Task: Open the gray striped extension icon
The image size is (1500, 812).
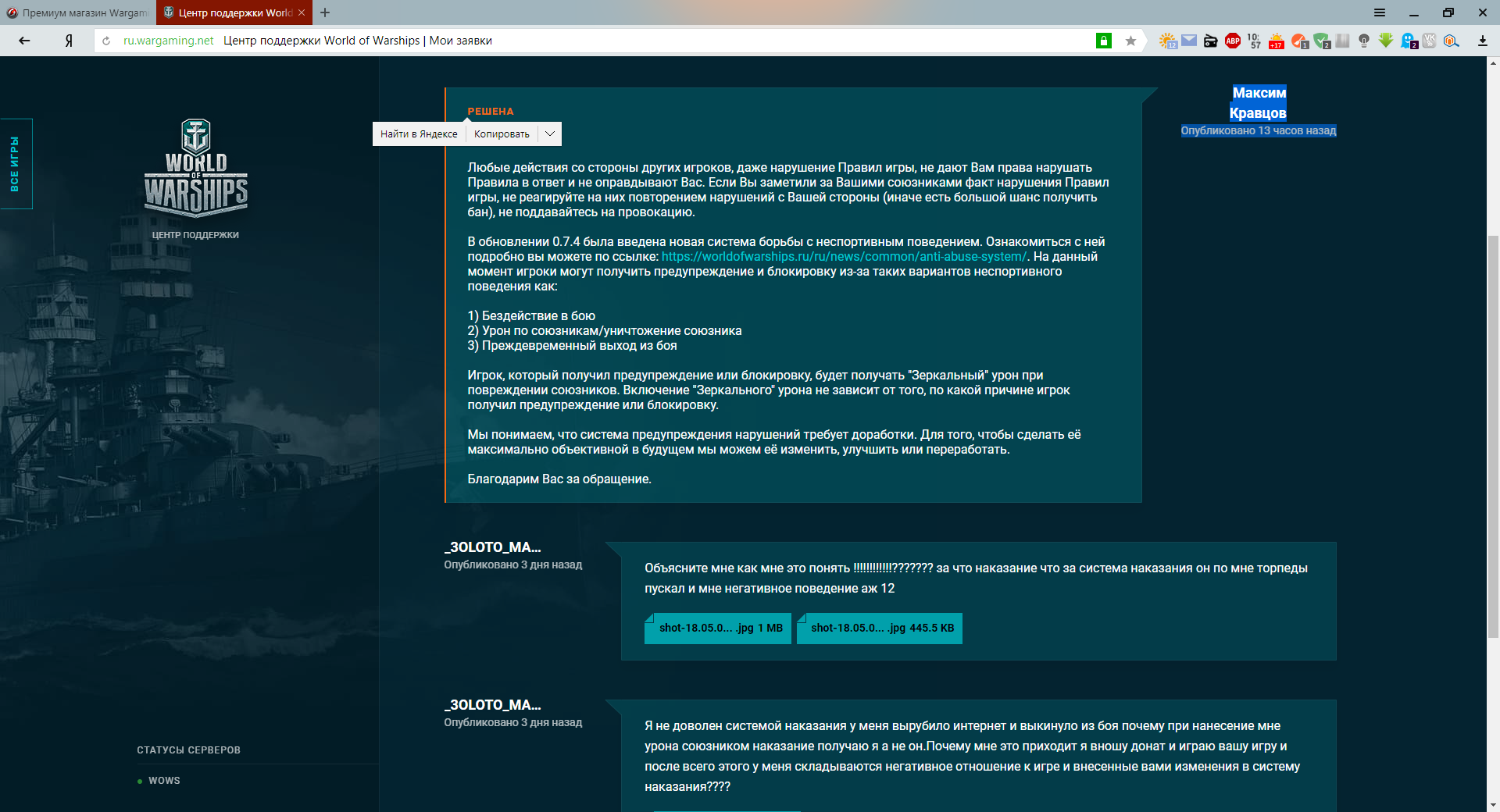Action: [1342, 41]
